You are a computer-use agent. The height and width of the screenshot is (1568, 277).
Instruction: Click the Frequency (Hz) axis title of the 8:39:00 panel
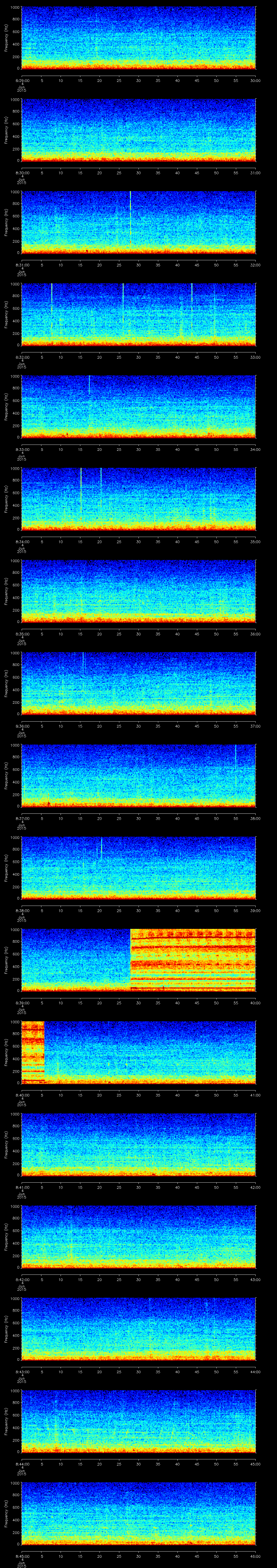click(6, 960)
